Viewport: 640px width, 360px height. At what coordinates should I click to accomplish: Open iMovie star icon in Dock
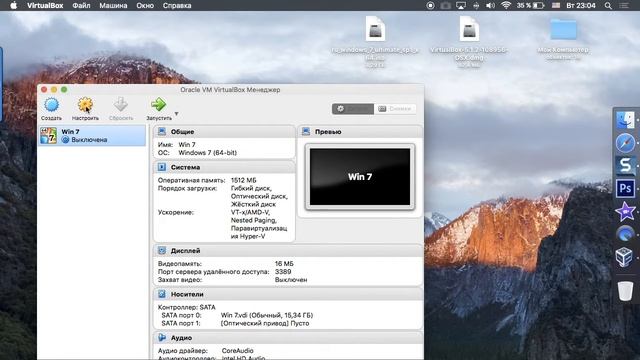tap(625, 211)
